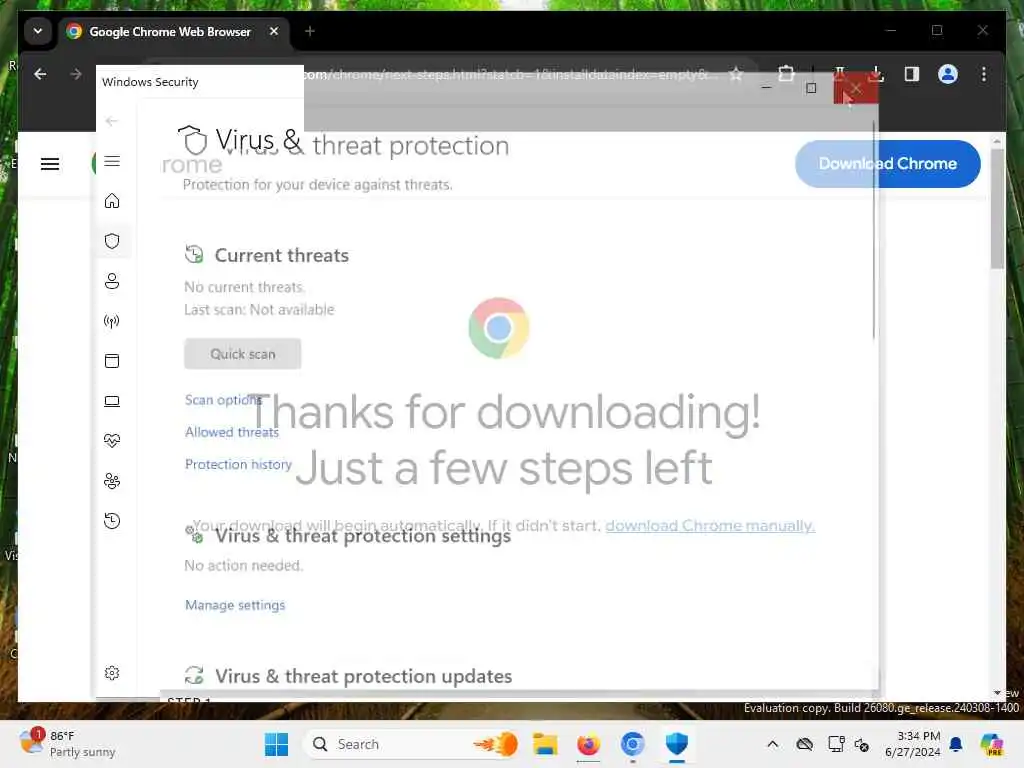
Task: Open App & browser control icon
Action: click(x=112, y=361)
